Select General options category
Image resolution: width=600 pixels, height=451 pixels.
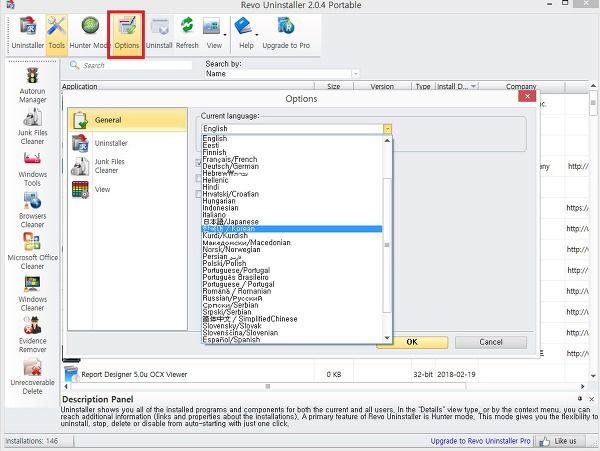click(127, 120)
